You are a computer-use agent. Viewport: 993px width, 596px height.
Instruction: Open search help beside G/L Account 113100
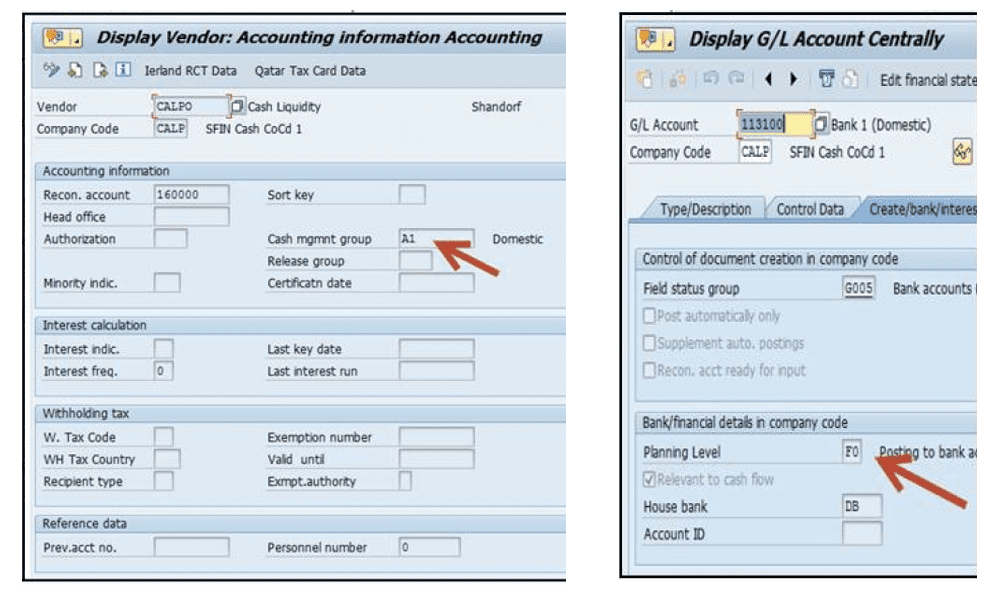pos(820,125)
